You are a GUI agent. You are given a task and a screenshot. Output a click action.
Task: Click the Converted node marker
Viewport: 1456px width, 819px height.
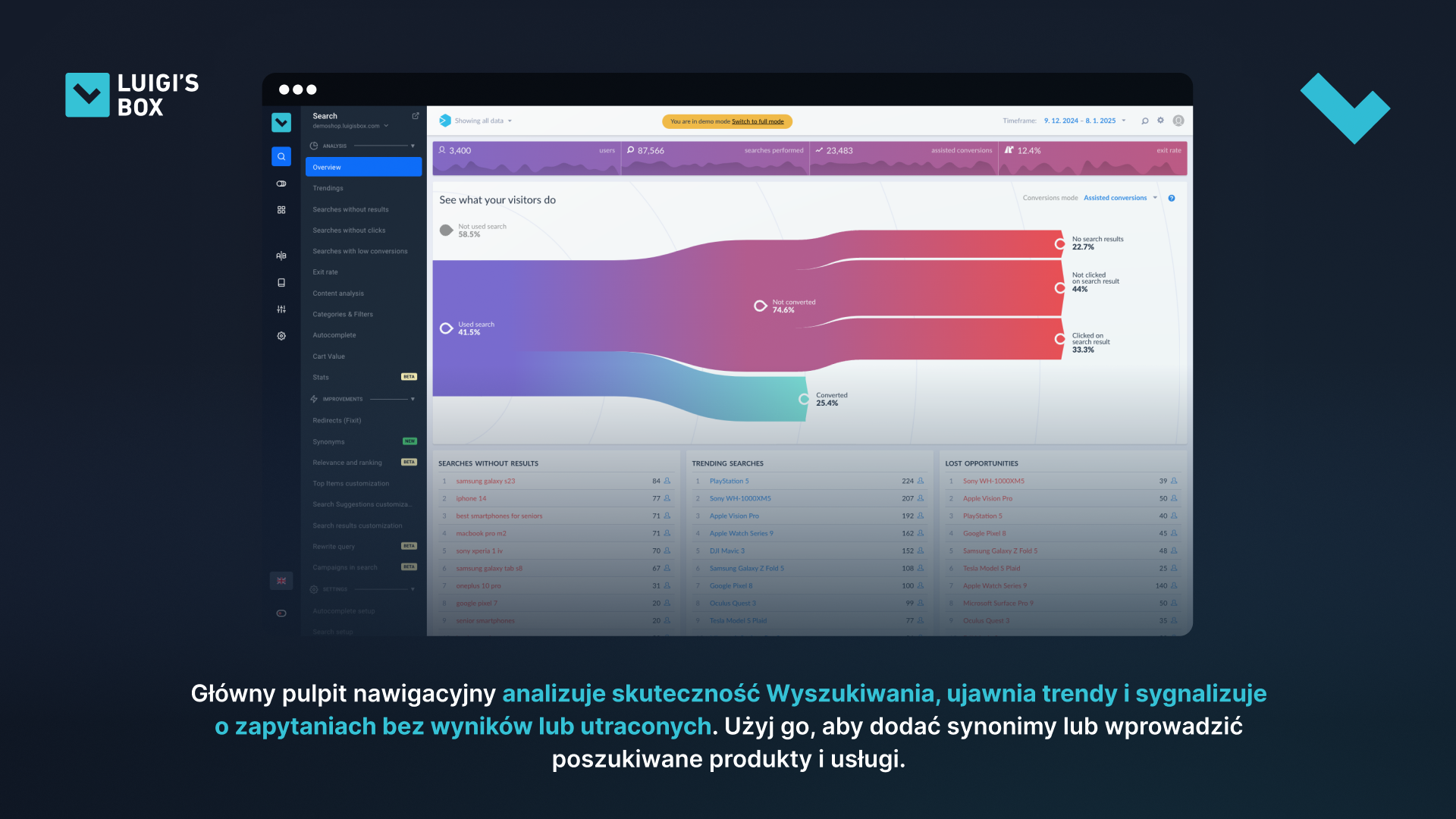(x=804, y=399)
